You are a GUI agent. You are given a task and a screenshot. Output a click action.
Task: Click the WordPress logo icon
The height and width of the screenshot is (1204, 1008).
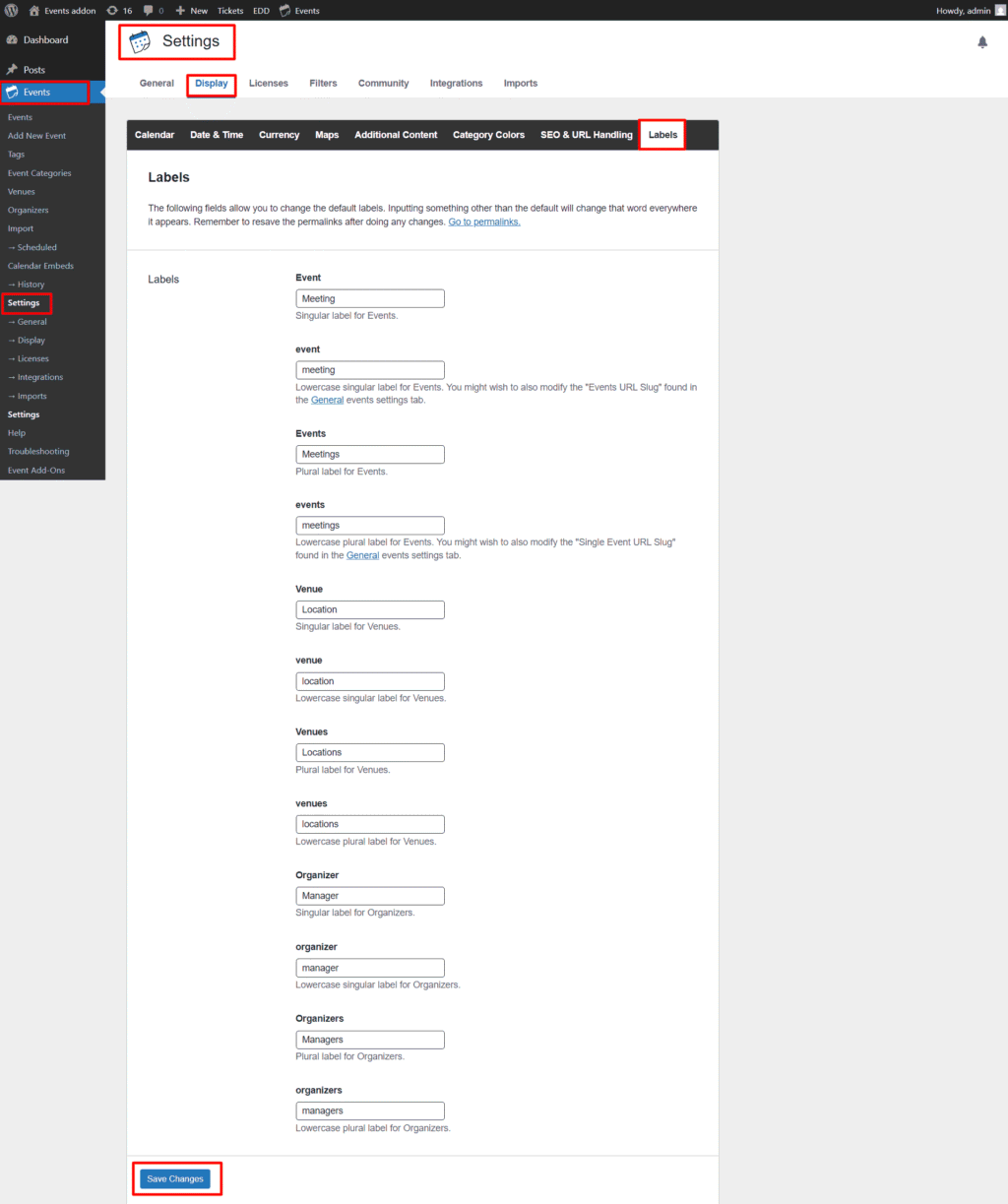pos(12,10)
